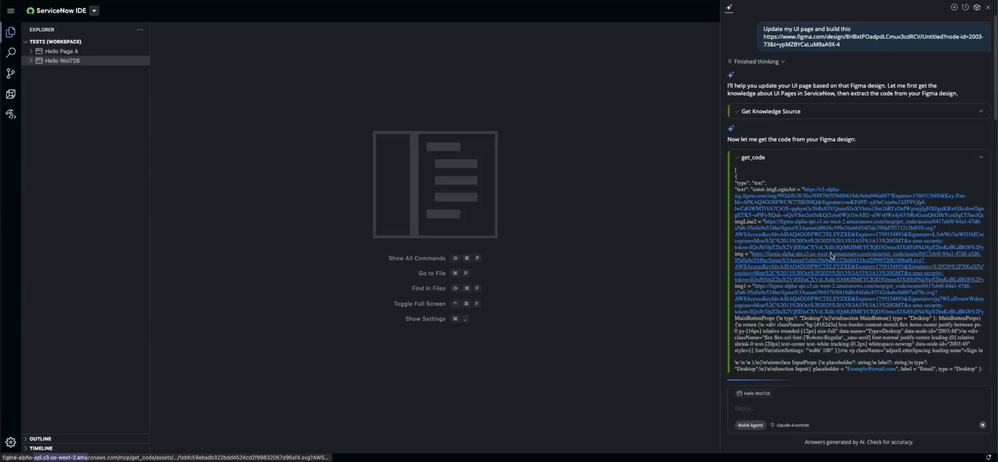Expand the Finished thinking section
Image resolution: width=998 pixels, height=462 pixels.
point(756,62)
